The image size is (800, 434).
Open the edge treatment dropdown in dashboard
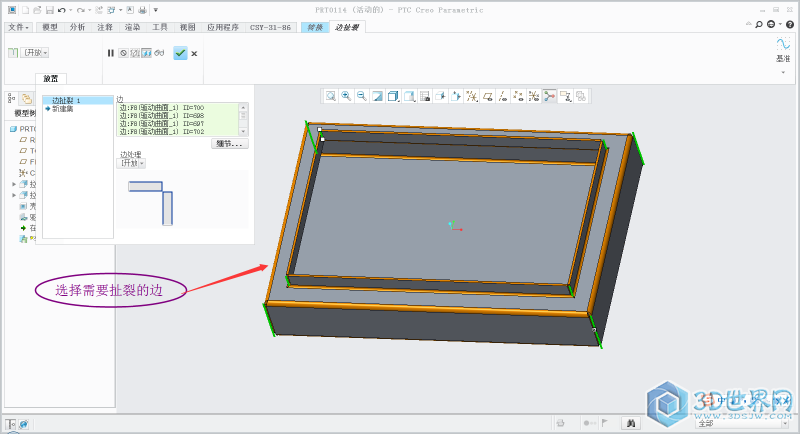34,53
